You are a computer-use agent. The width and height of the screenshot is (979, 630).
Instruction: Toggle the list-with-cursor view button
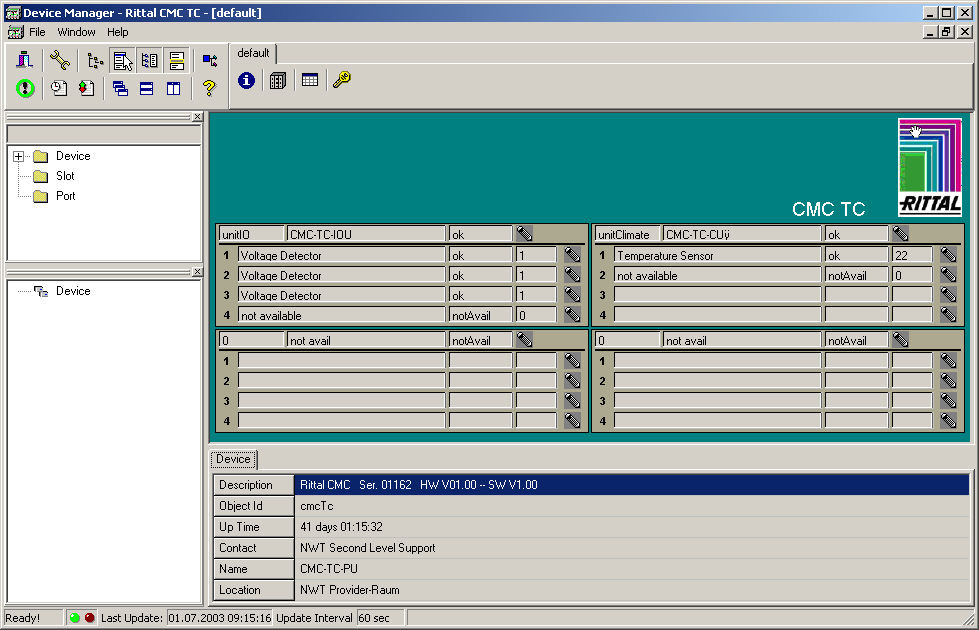(x=122, y=61)
